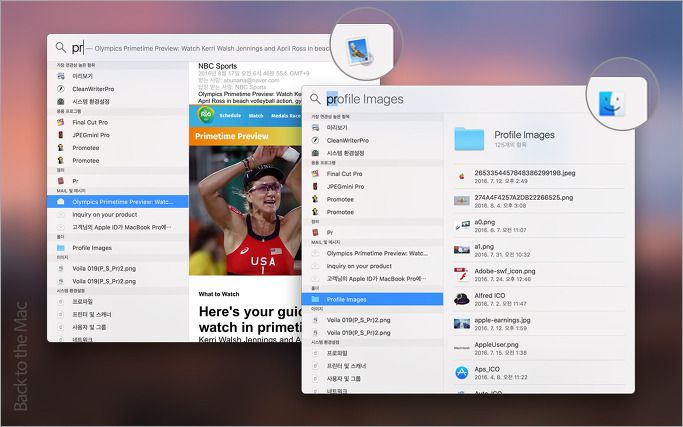Open 프로파일 preference pane in front Spotlight list
683x427 pixels.
click(x=372, y=353)
